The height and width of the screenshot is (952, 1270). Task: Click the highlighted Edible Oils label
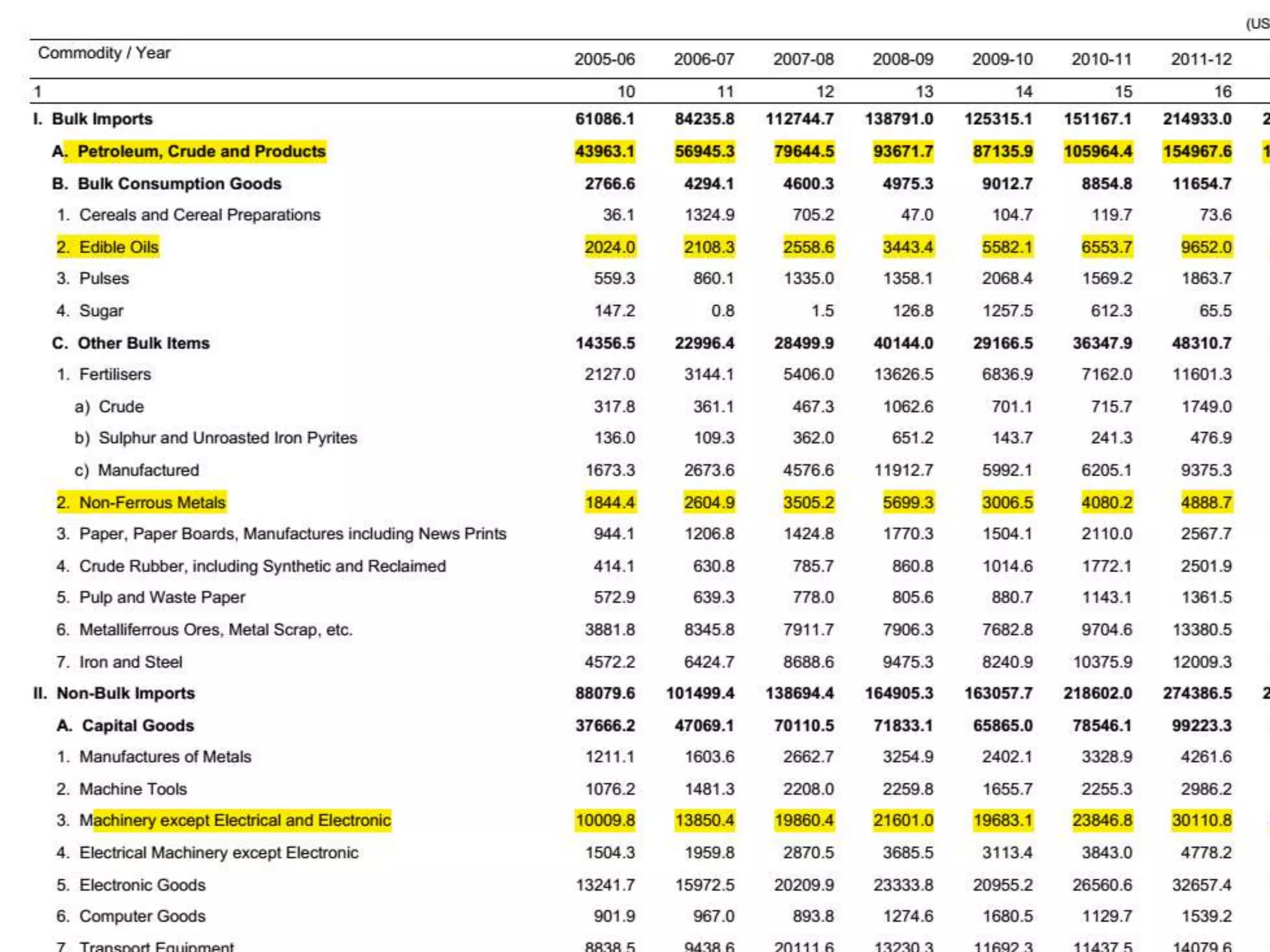point(118,247)
